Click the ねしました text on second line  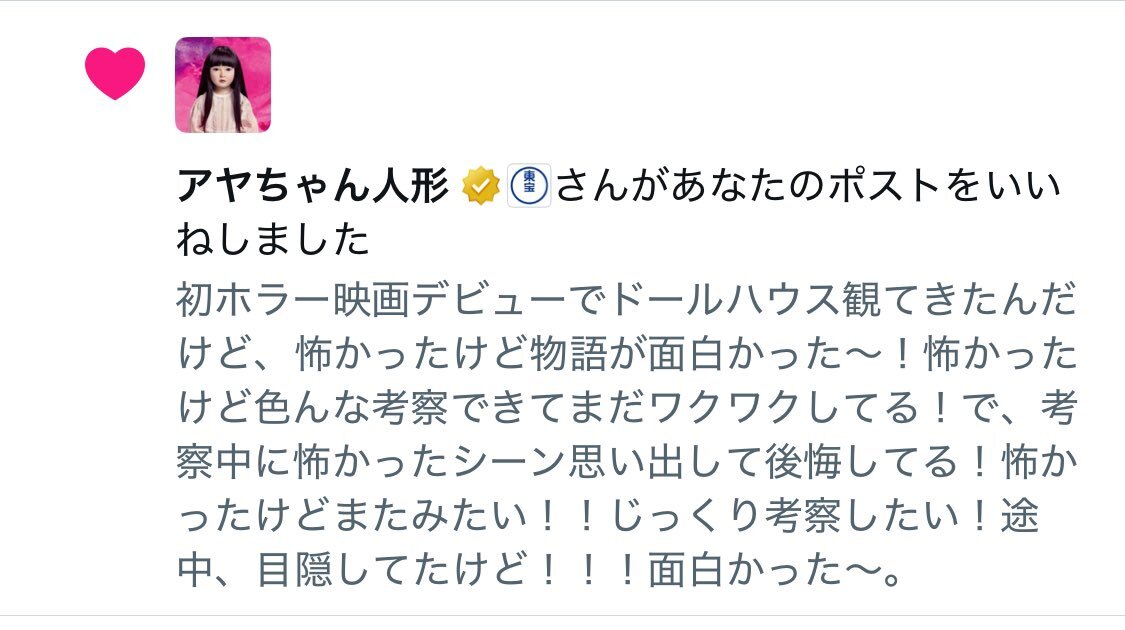pos(273,239)
